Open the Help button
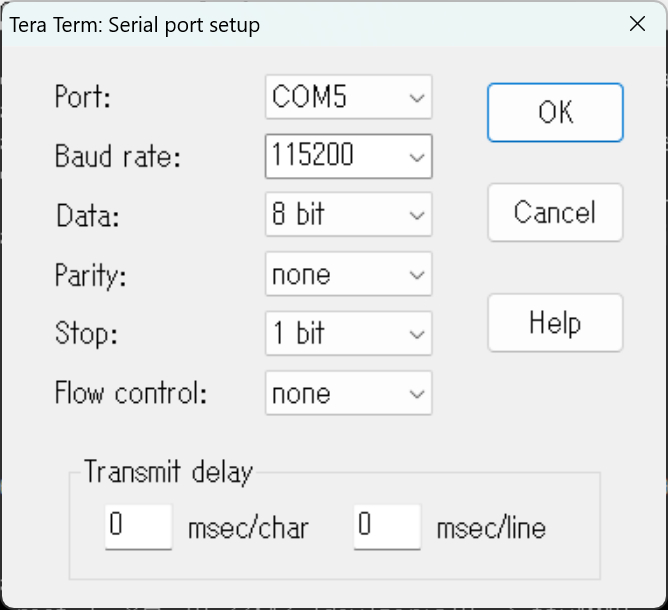Viewport: 668px width, 610px height. click(x=555, y=322)
